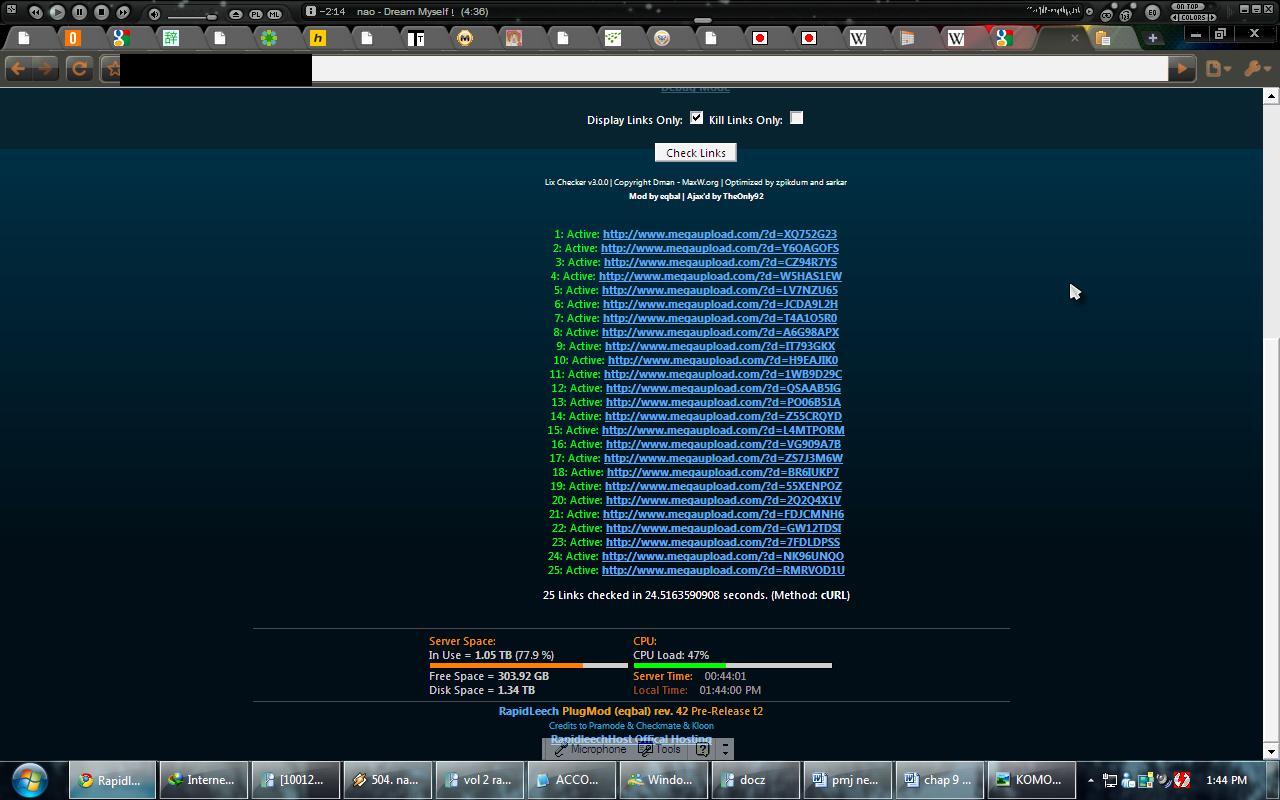Adjust the media player volume slider
1280x800 pixels.
pos(192,16)
